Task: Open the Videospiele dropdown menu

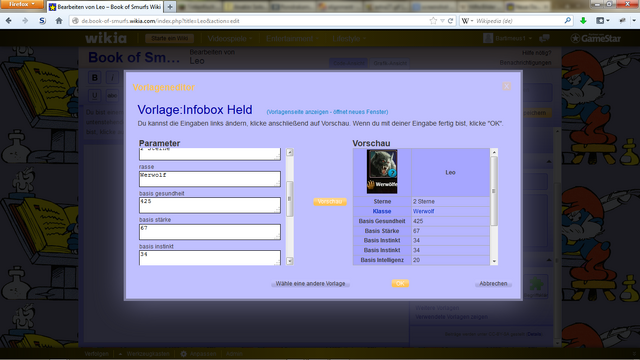Action: [x=230, y=39]
